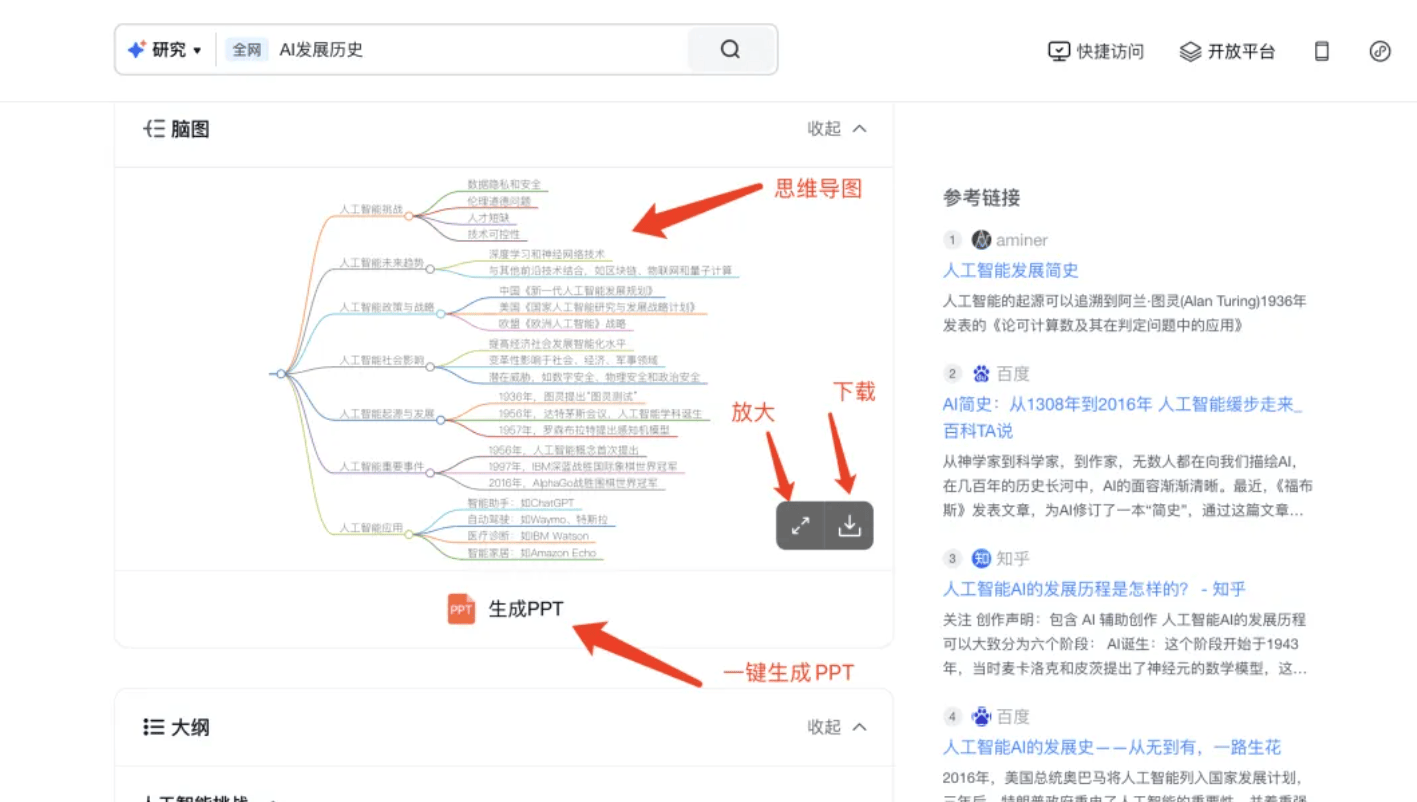The height and width of the screenshot is (802, 1417).
Task: Click the orange PPT file icon
Action: point(461,609)
